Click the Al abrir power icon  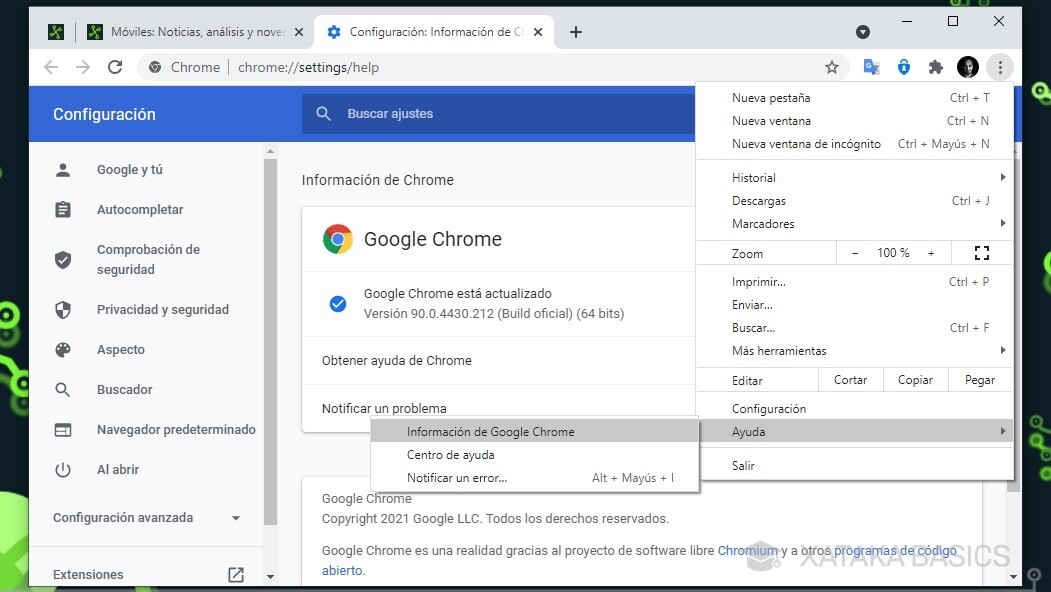pyautogui.click(x=62, y=469)
